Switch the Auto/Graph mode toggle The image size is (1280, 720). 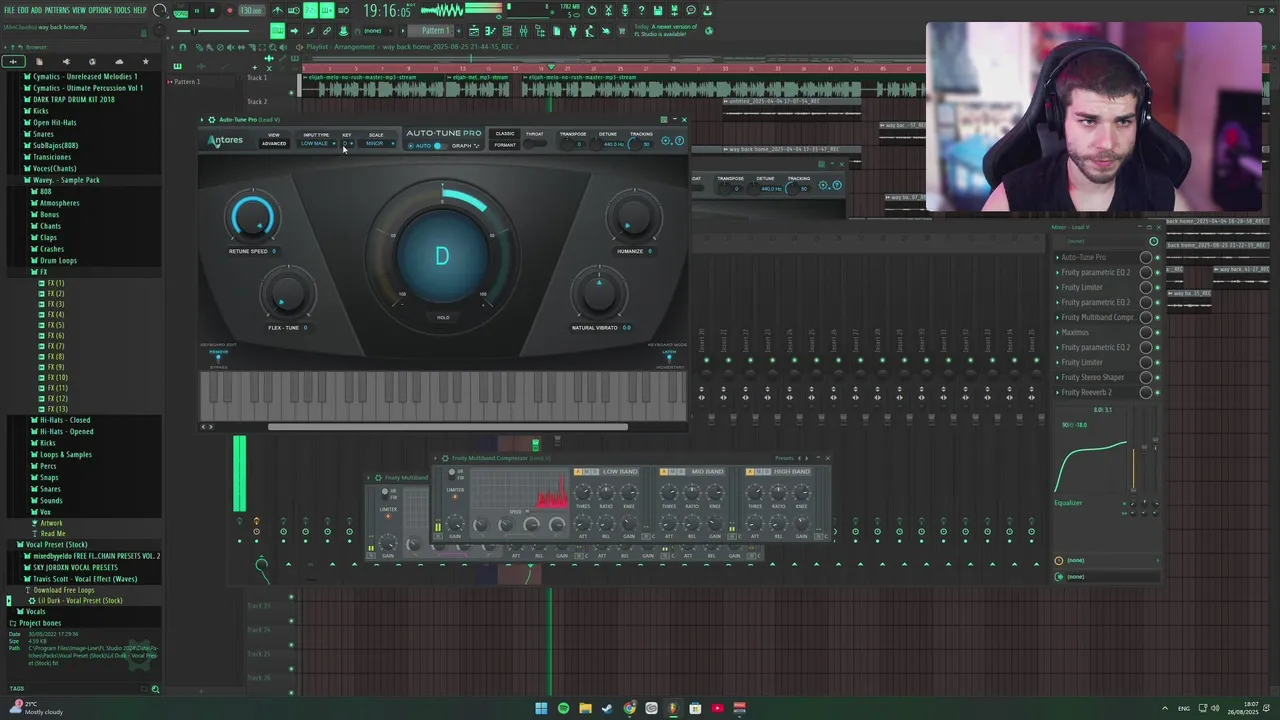click(439, 146)
